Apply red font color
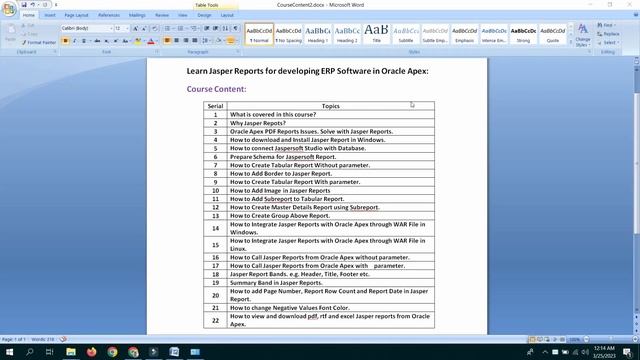640x360 pixels. [151, 41]
